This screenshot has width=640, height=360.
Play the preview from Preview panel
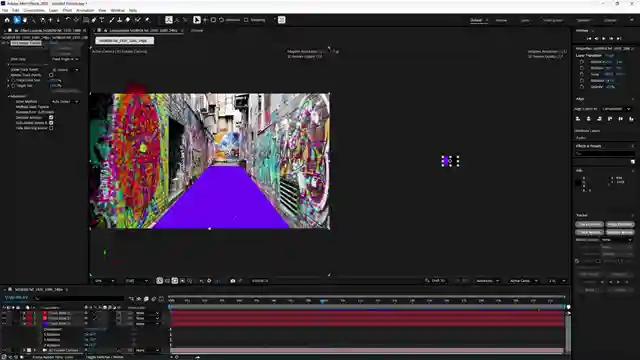[x=604, y=38]
